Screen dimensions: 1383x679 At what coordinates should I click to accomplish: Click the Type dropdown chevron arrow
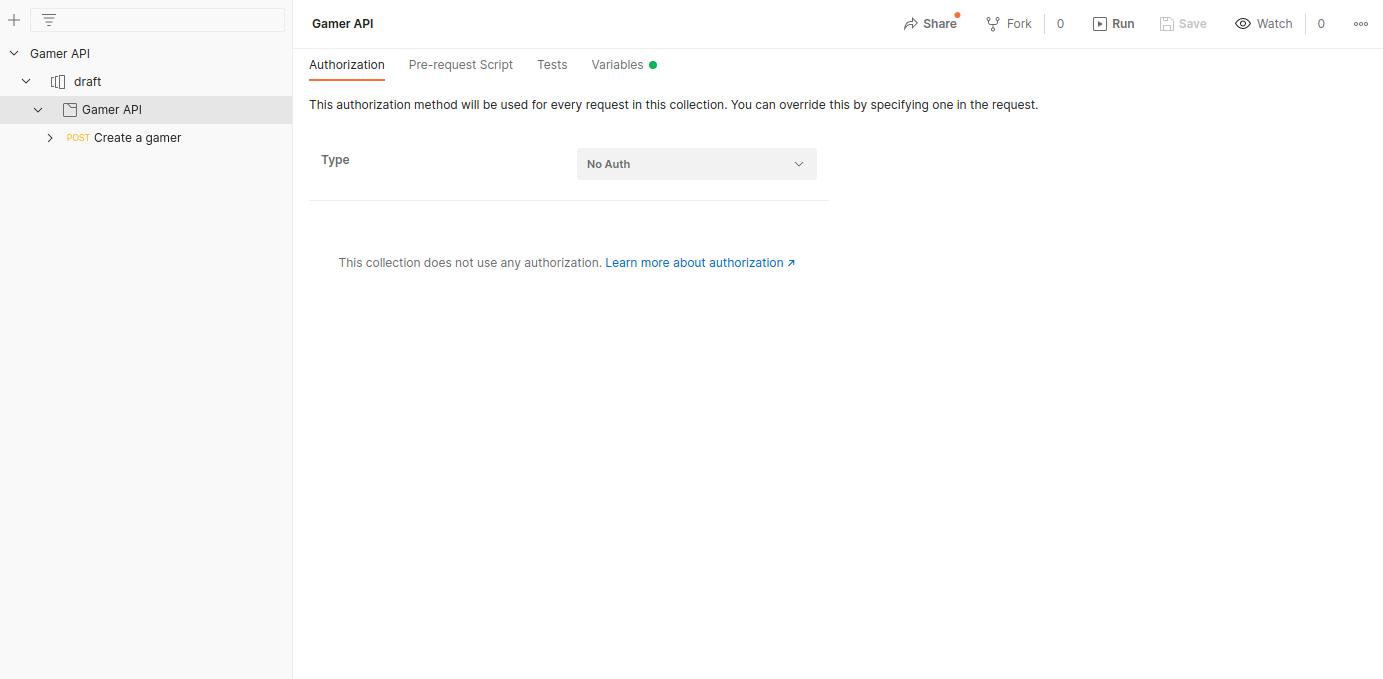click(799, 164)
